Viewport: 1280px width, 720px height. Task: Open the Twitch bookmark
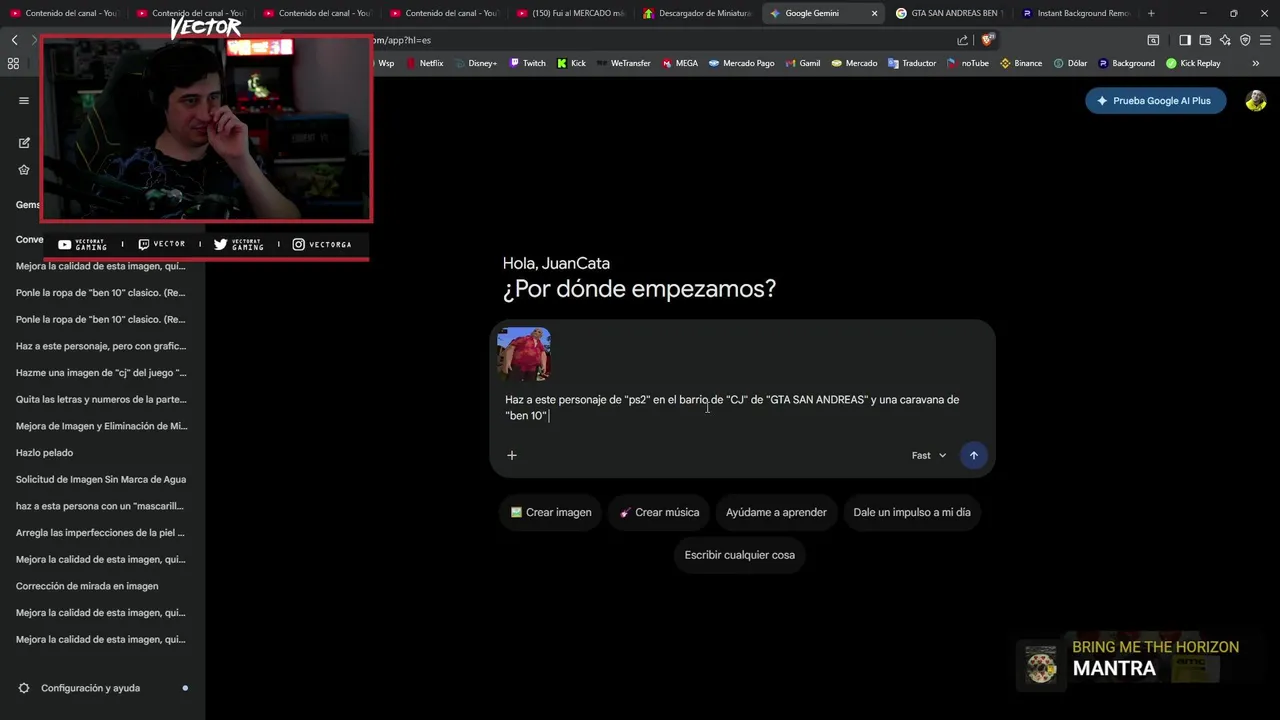[528, 63]
